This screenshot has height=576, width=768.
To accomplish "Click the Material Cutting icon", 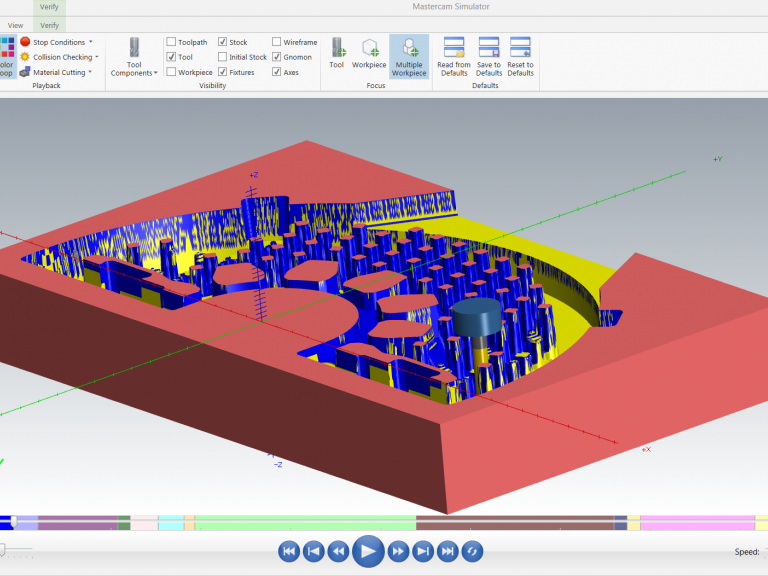I will pyautogui.click(x=25, y=72).
